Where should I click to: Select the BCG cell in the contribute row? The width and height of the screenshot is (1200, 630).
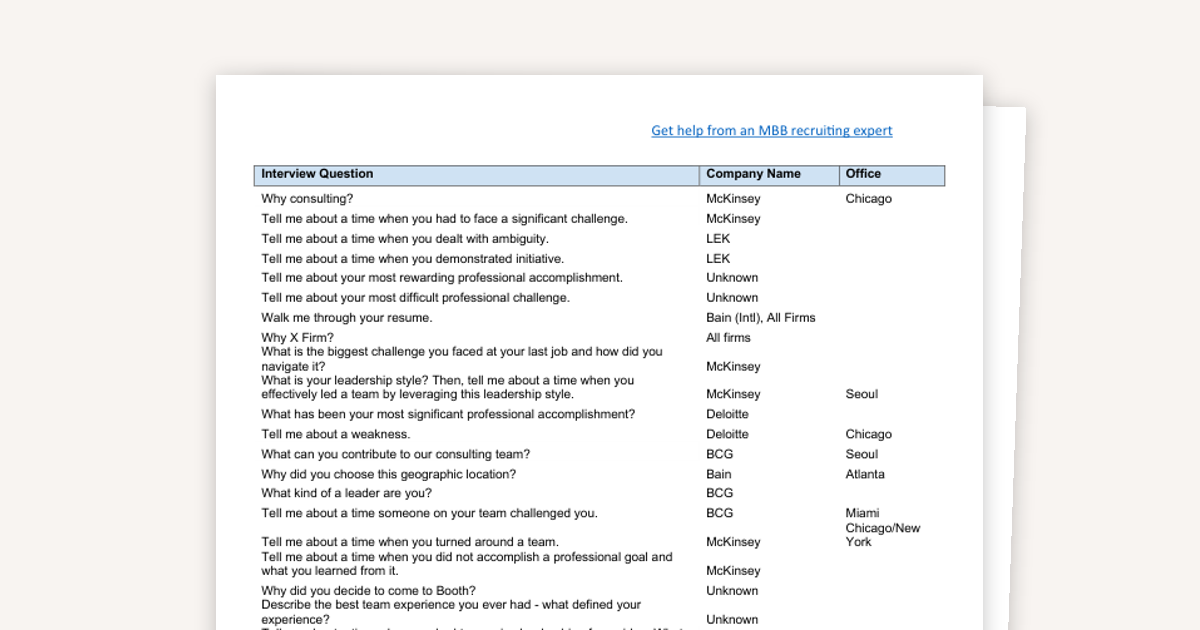click(x=719, y=454)
